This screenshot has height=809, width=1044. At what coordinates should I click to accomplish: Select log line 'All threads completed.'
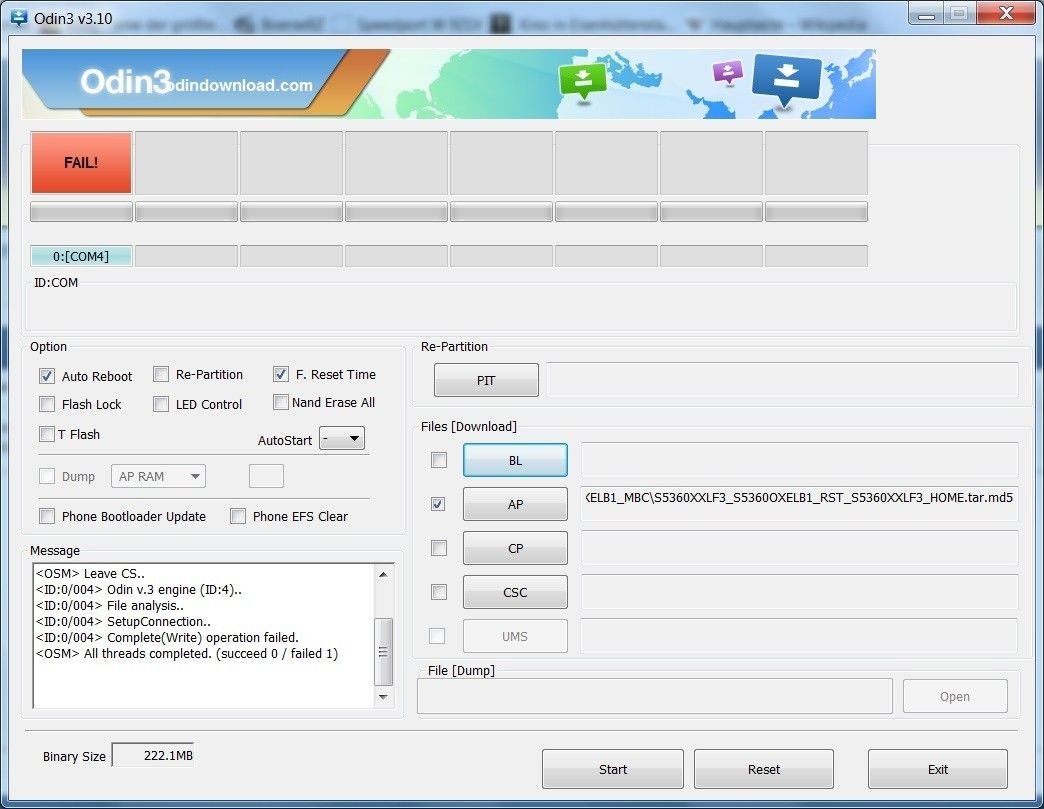pos(187,653)
